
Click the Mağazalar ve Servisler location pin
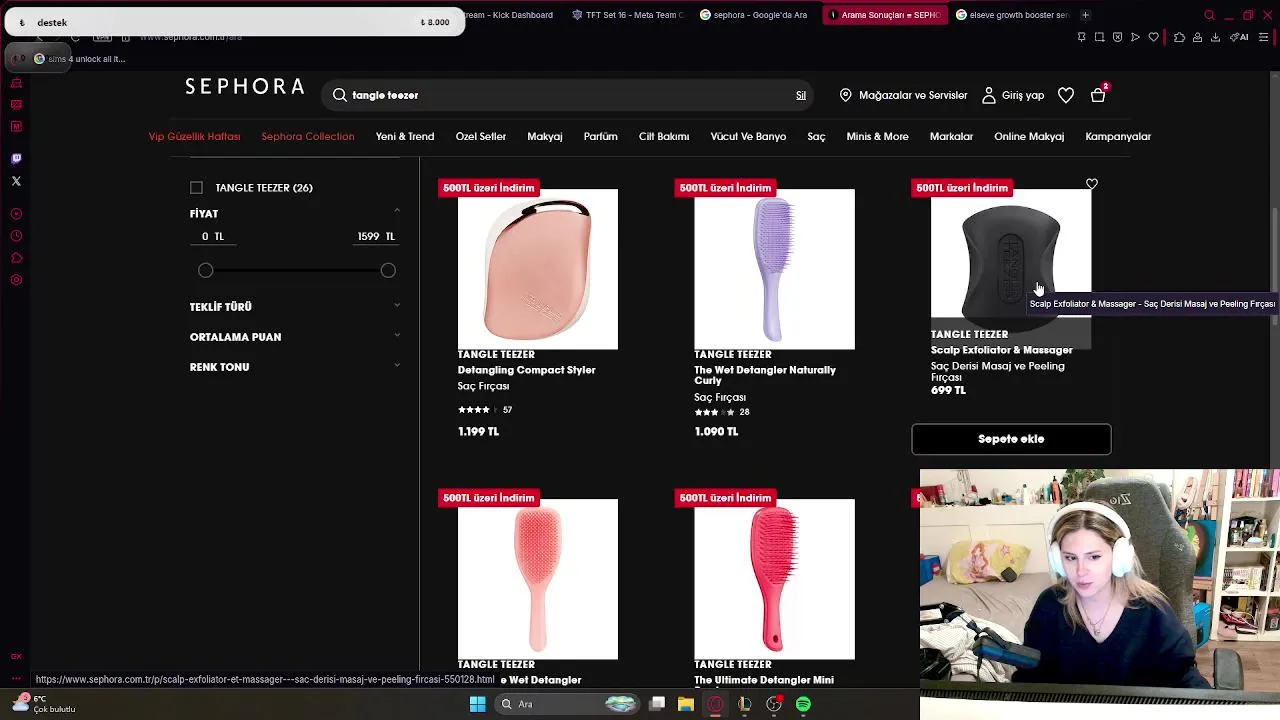(846, 95)
